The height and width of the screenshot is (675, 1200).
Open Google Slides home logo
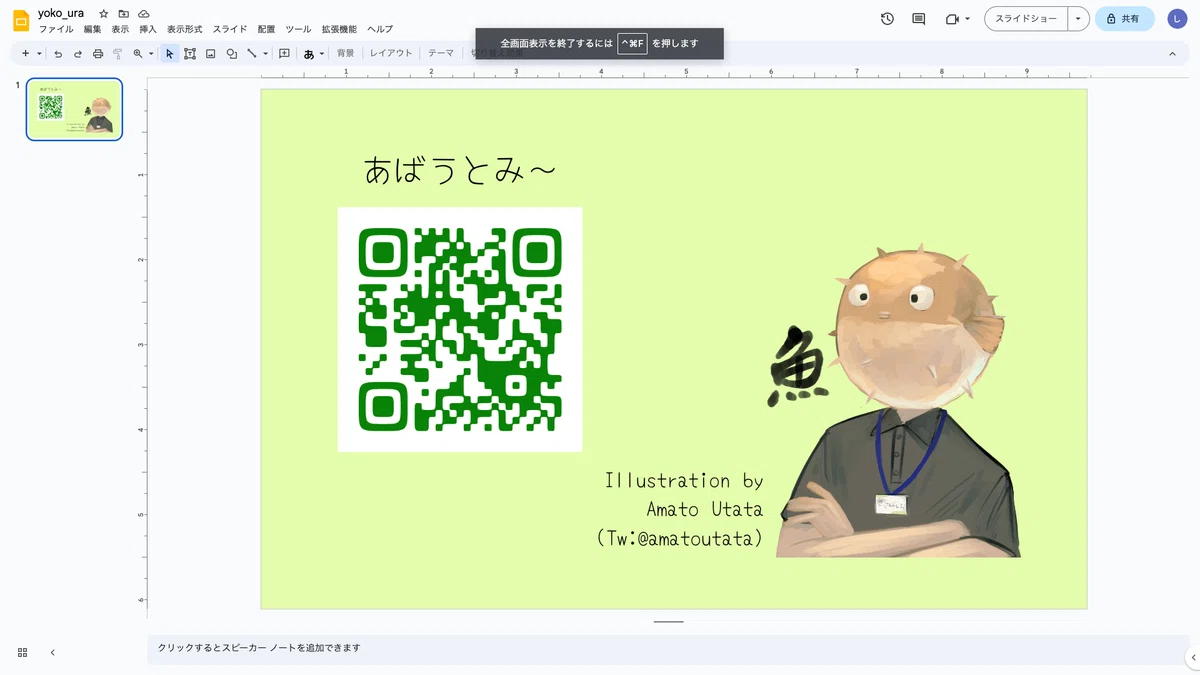pos(21,20)
